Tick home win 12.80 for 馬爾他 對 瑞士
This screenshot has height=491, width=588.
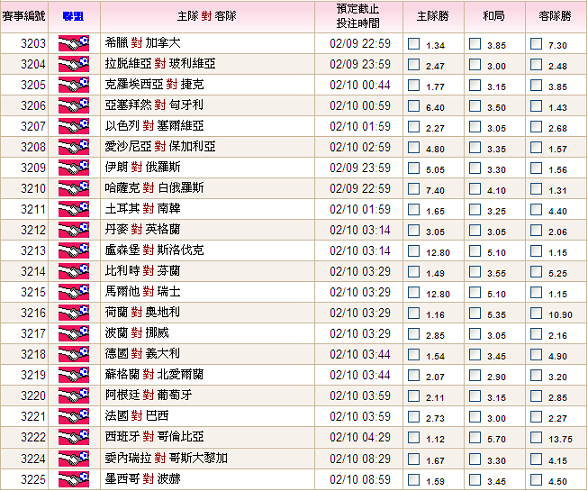(414, 293)
